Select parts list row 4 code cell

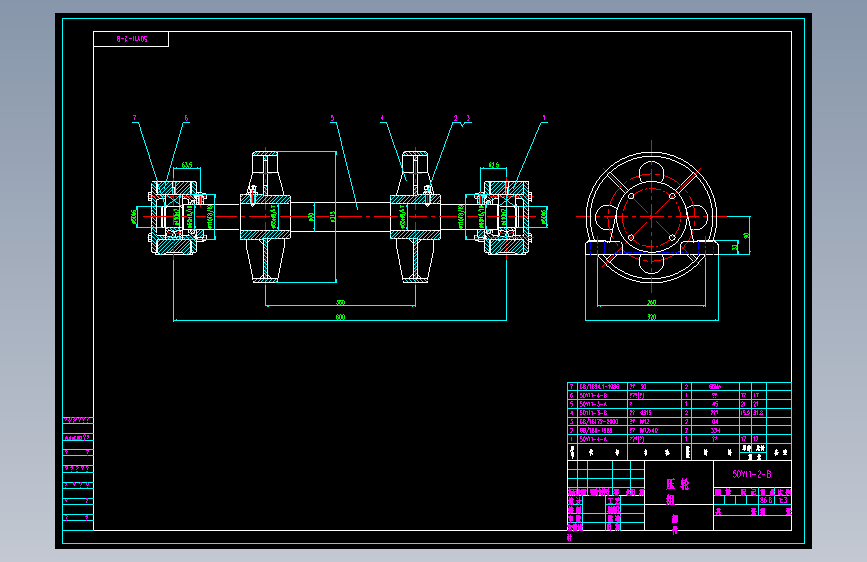602,413
